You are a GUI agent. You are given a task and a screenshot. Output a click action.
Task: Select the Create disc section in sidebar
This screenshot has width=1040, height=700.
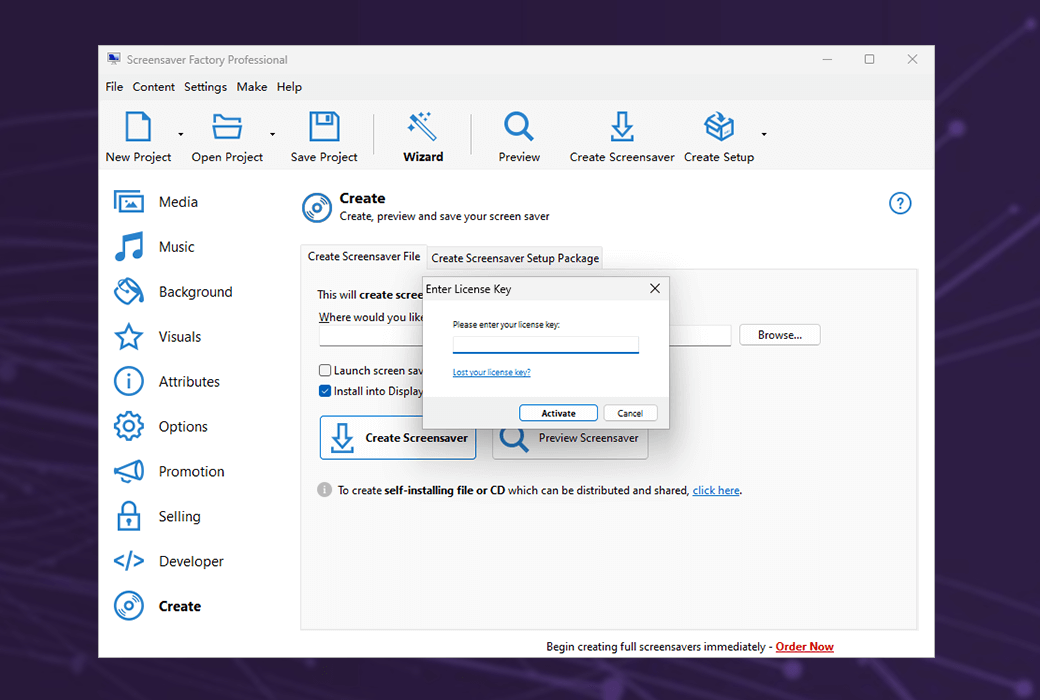(x=158, y=606)
